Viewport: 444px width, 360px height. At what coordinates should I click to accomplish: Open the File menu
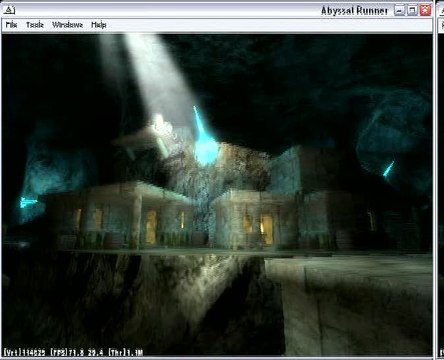point(11,25)
